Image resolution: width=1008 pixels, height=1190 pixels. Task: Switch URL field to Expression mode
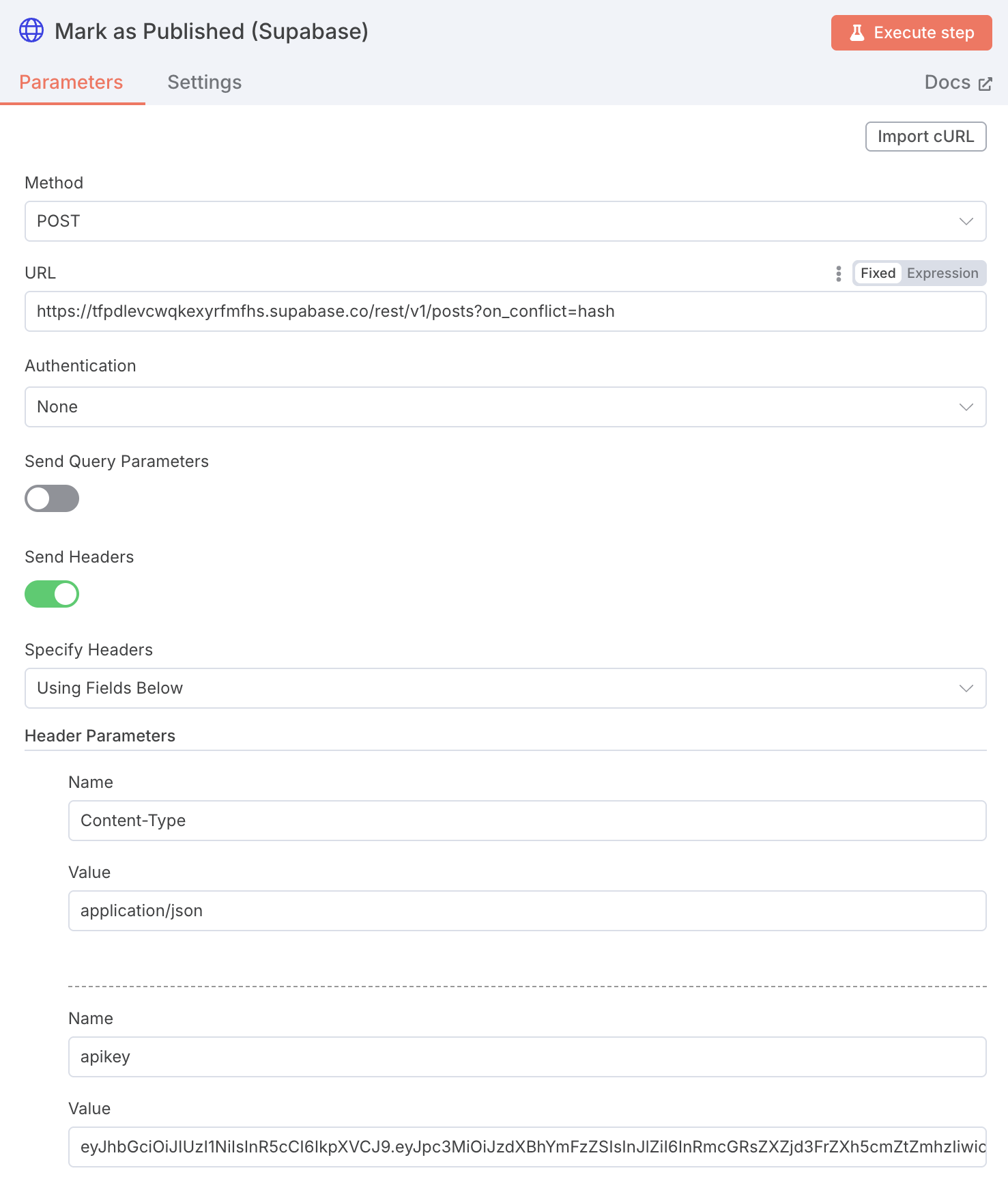[x=942, y=274]
